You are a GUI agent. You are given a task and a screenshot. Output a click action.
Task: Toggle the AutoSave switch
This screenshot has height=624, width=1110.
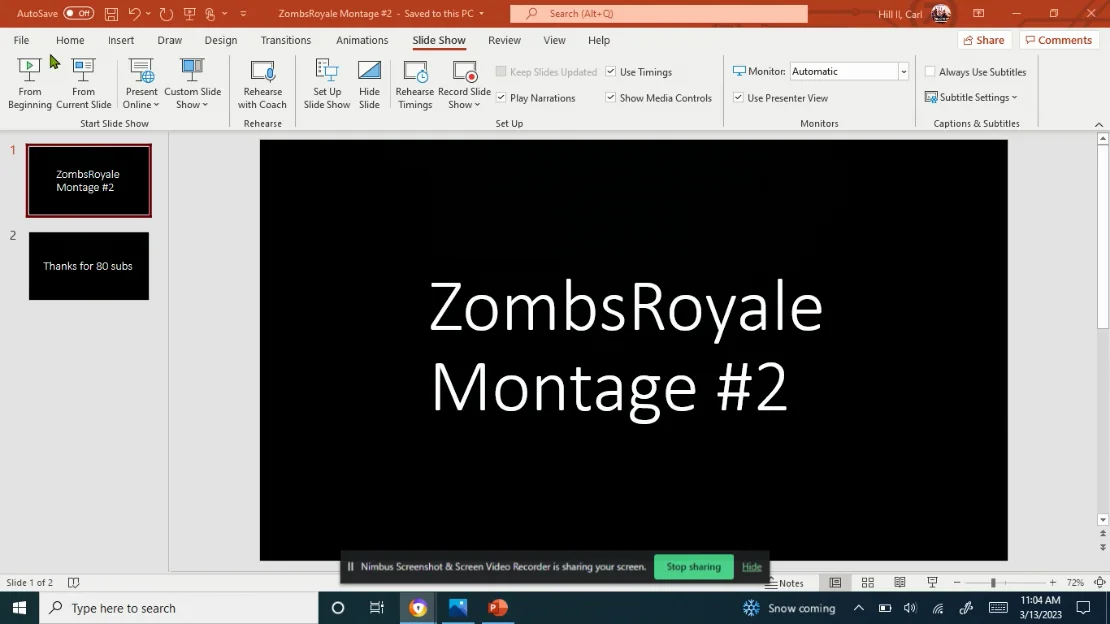(x=78, y=13)
